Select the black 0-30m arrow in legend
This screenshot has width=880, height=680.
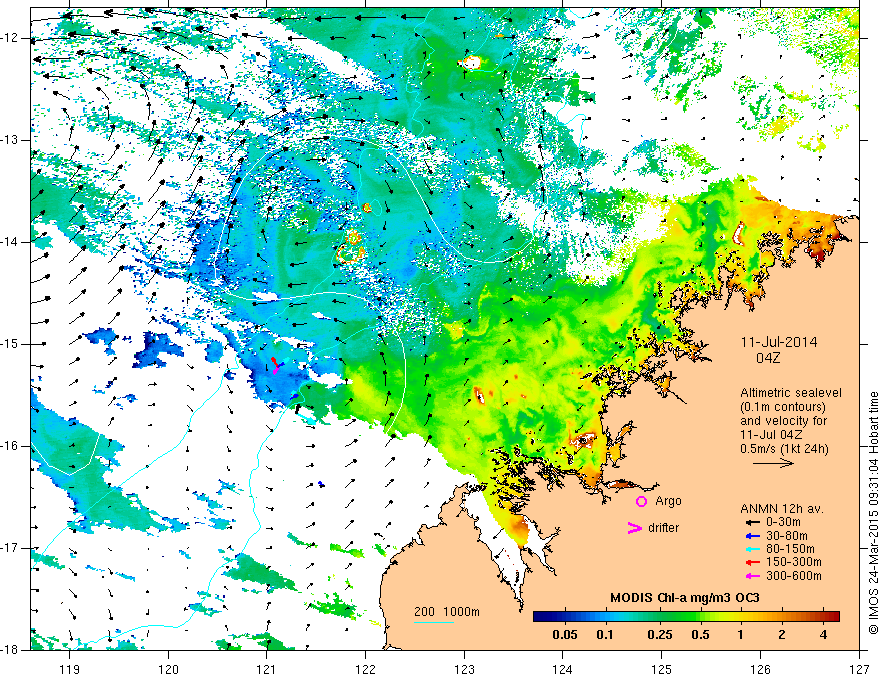coord(751,522)
